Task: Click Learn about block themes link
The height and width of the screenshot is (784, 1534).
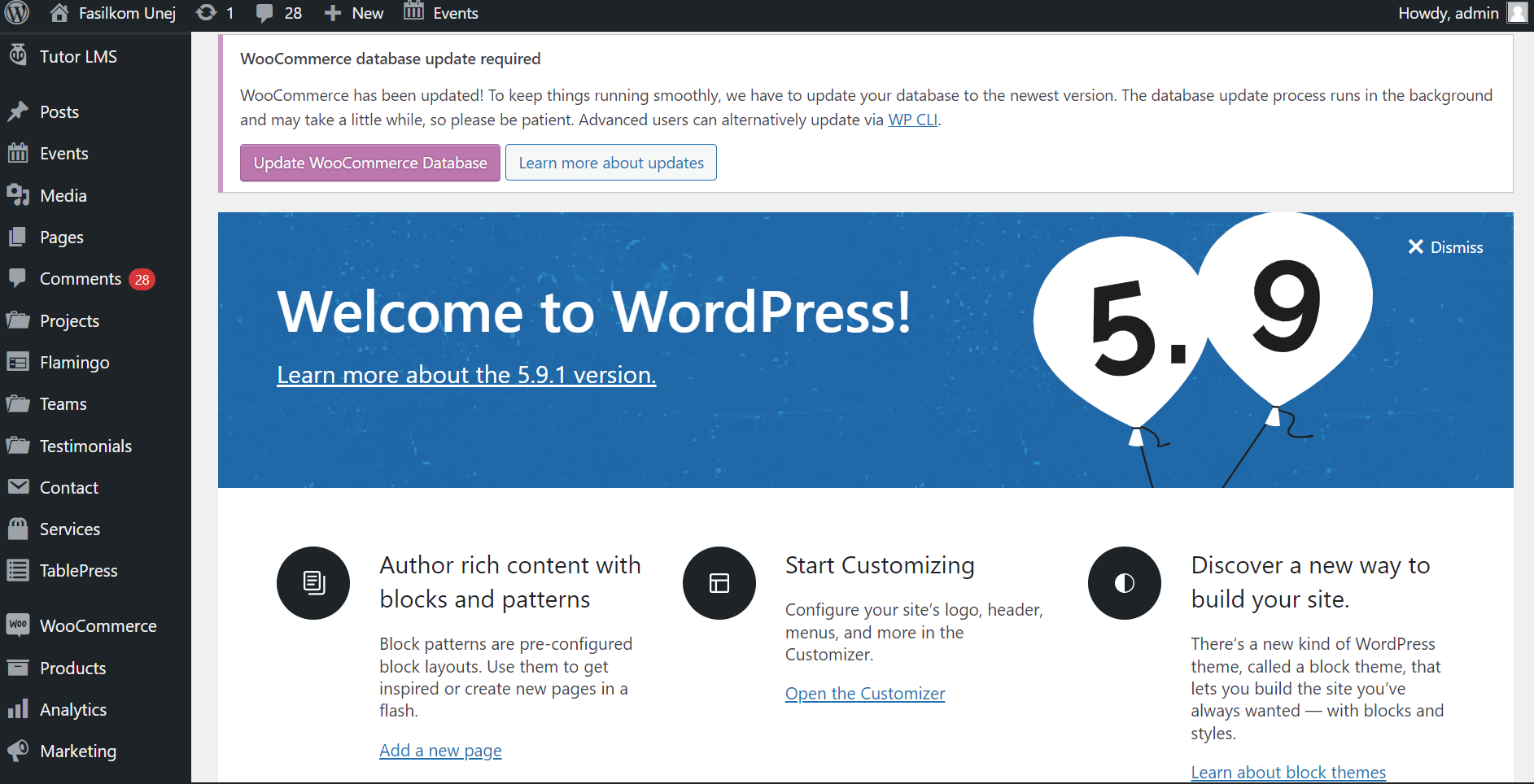Action: pos(1288,772)
